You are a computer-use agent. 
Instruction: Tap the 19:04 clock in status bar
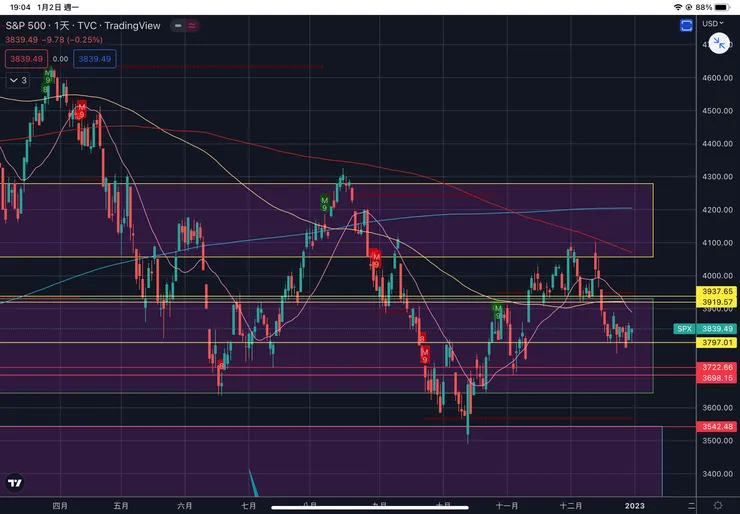(20, 7)
